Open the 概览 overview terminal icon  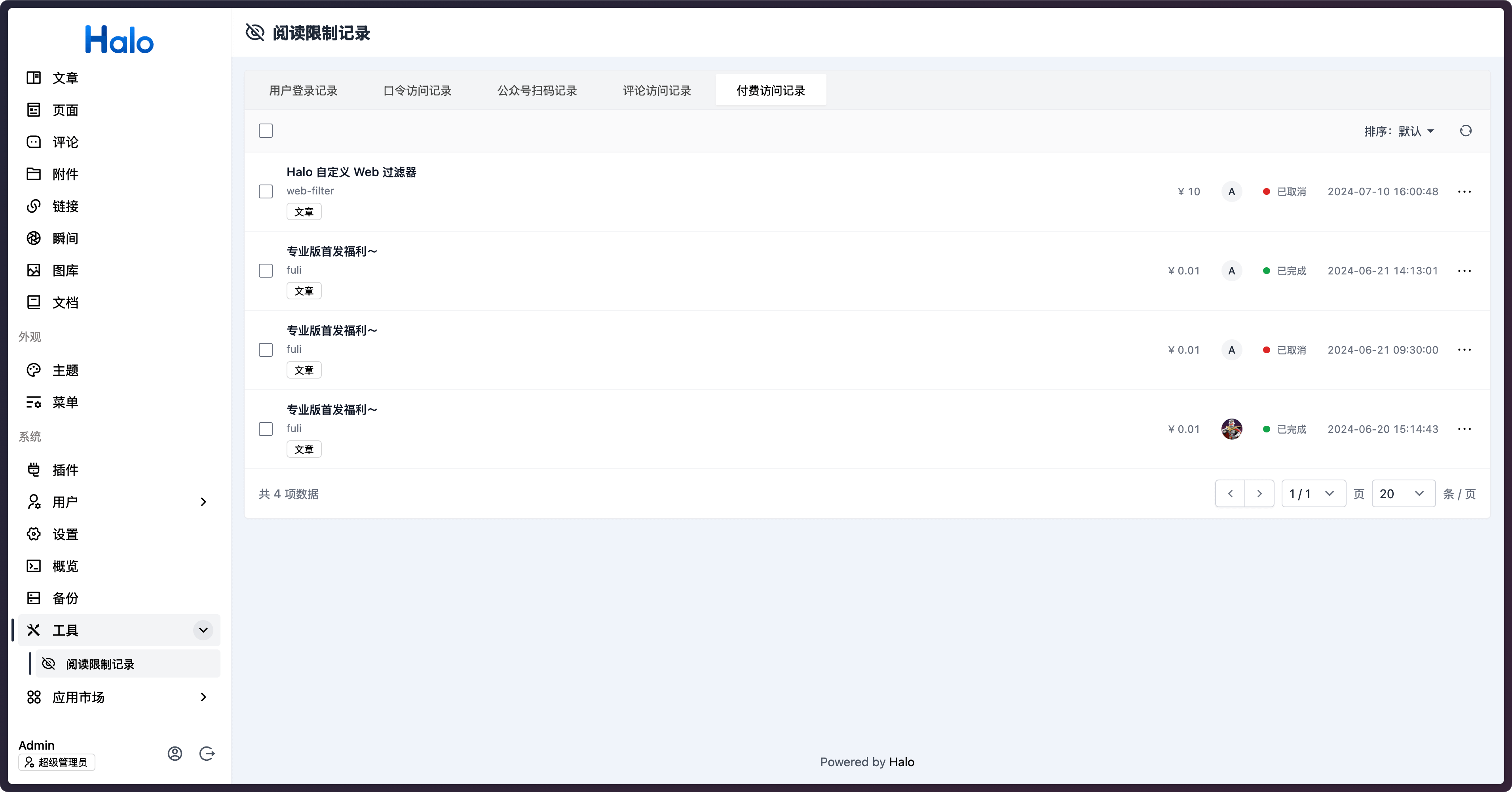34,566
